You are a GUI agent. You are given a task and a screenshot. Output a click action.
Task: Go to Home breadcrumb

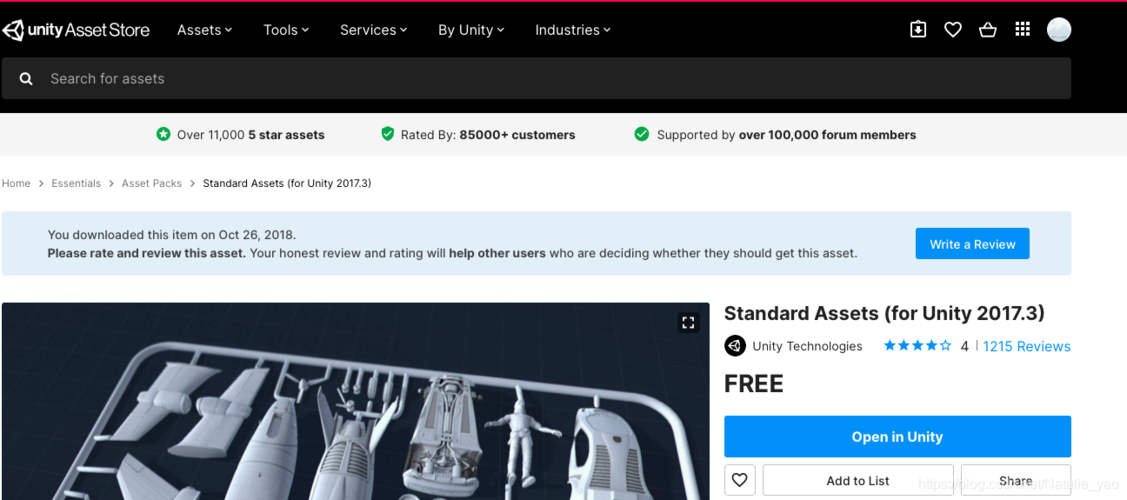(16, 183)
